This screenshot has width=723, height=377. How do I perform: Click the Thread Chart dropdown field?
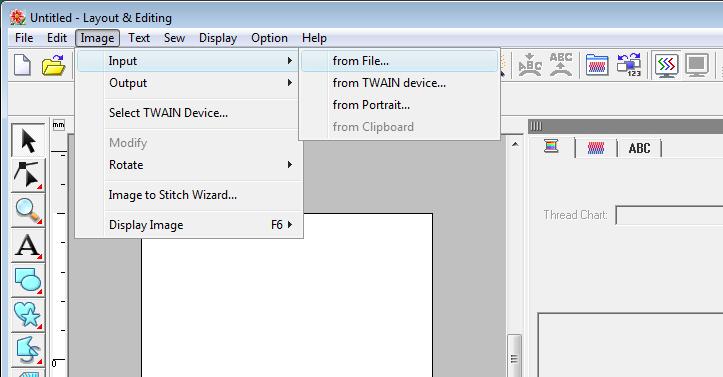pyautogui.click(x=669, y=215)
